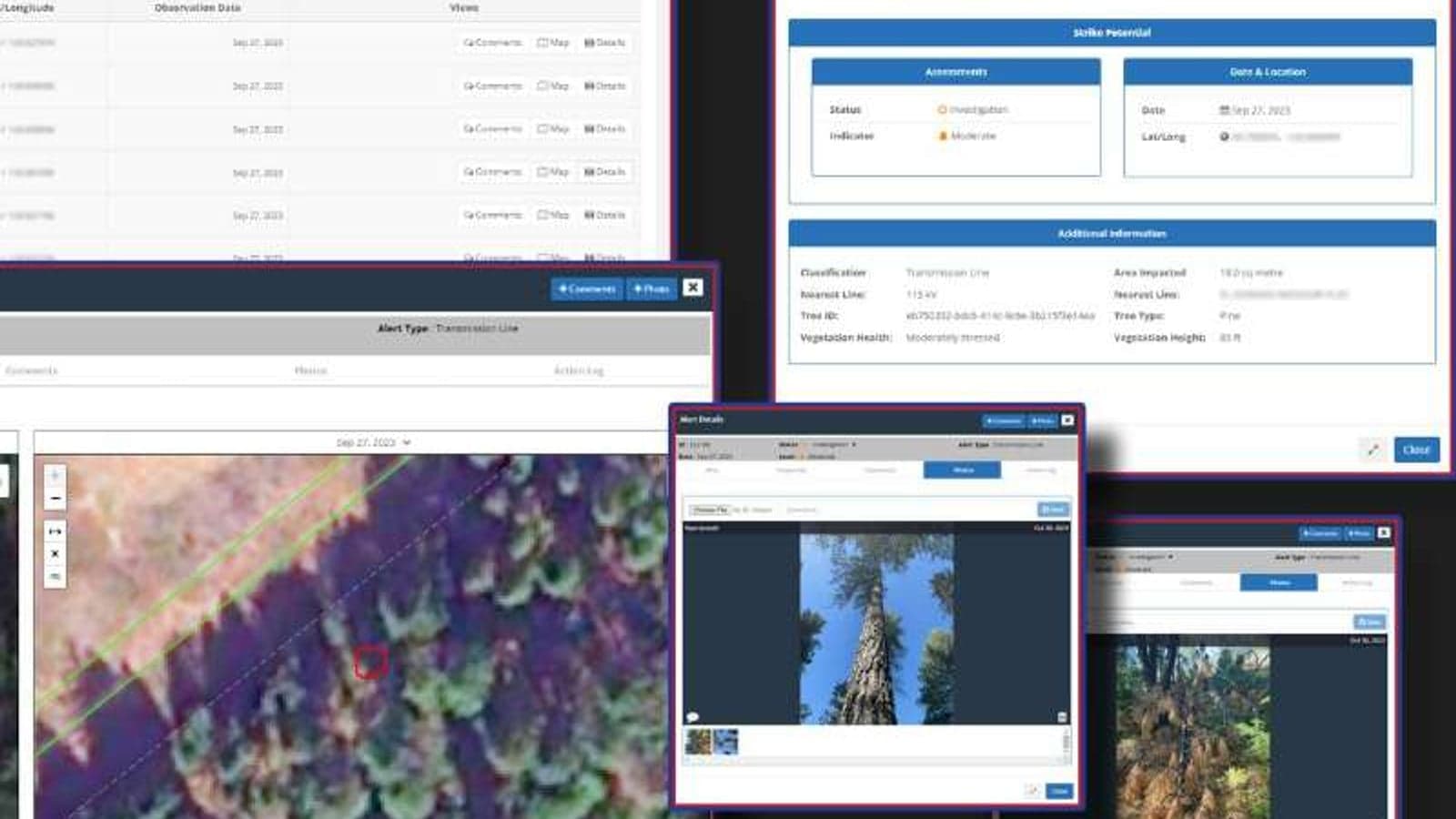Click the +Comments button in the bottom-right popup
Screen dimensions: 1456x819
point(1320,533)
